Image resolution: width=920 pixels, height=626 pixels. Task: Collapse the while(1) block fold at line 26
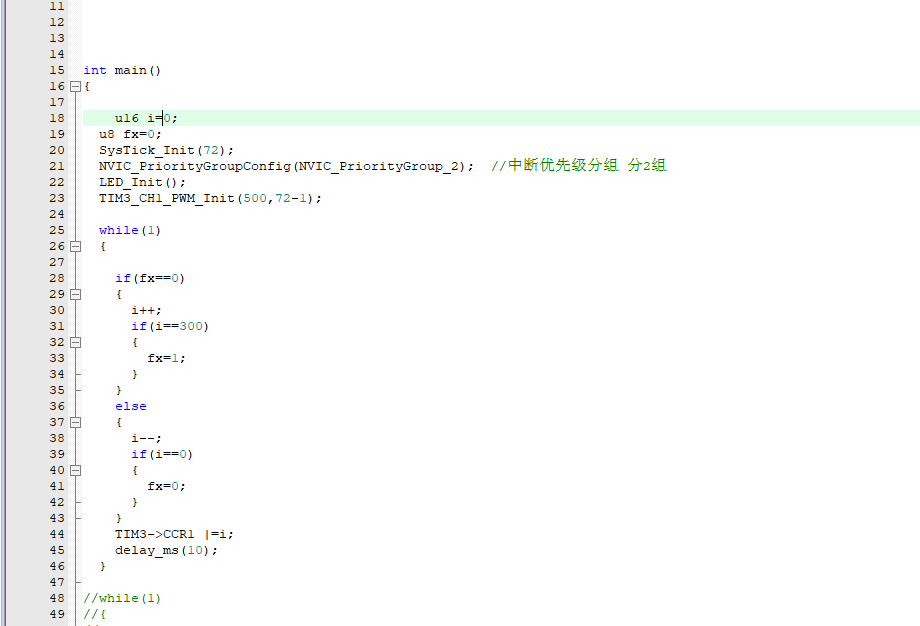[x=75, y=246]
